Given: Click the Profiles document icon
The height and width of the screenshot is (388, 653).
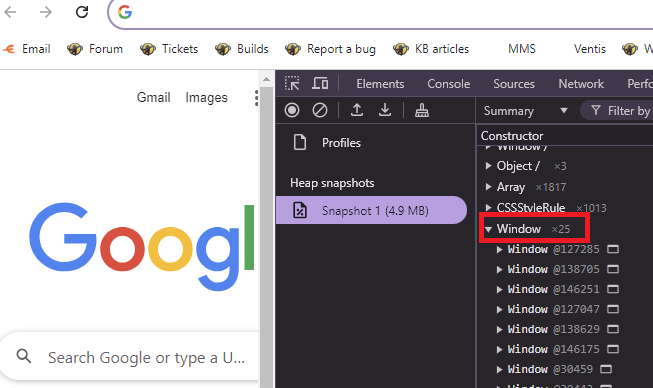Looking at the screenshot, I should tap(300, 142).
